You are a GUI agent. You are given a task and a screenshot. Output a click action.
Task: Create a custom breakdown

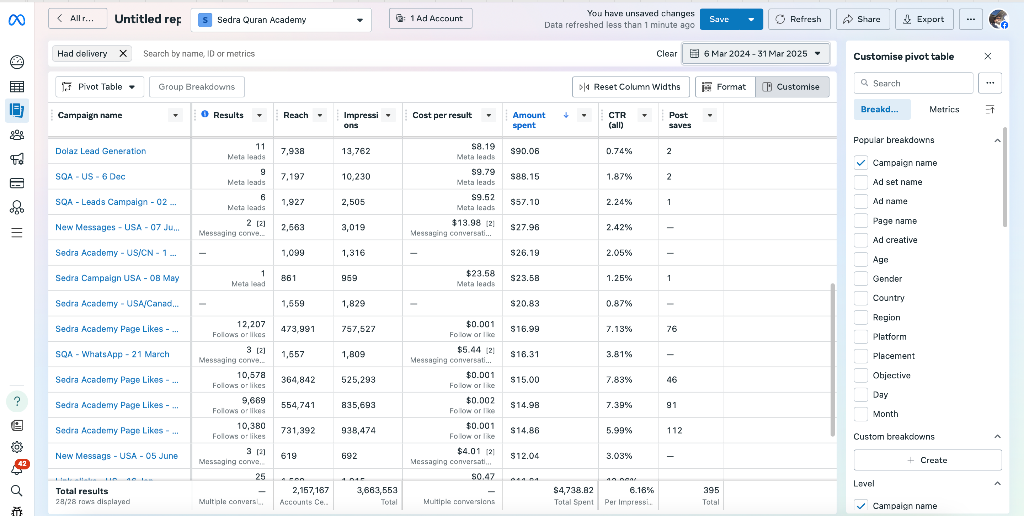(927, 460)
